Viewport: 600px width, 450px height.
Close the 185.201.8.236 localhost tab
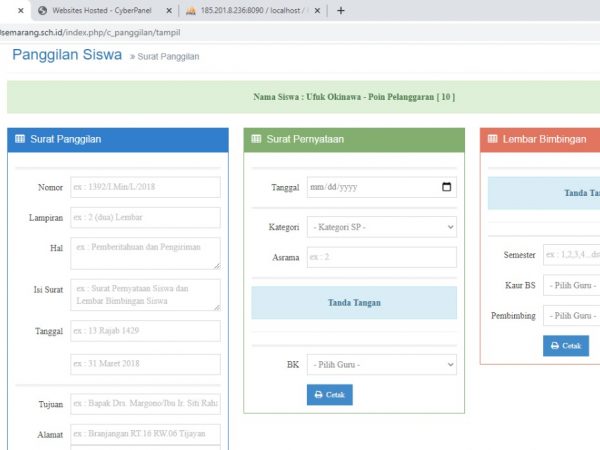pyautogui.click(x=317, y=11)
